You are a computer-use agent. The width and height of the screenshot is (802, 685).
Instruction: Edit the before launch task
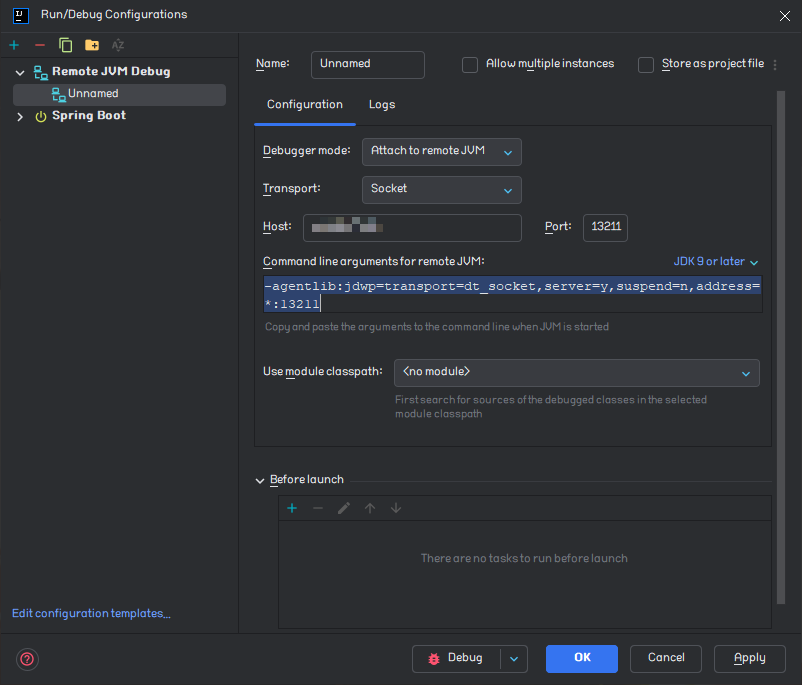point(344,508)
